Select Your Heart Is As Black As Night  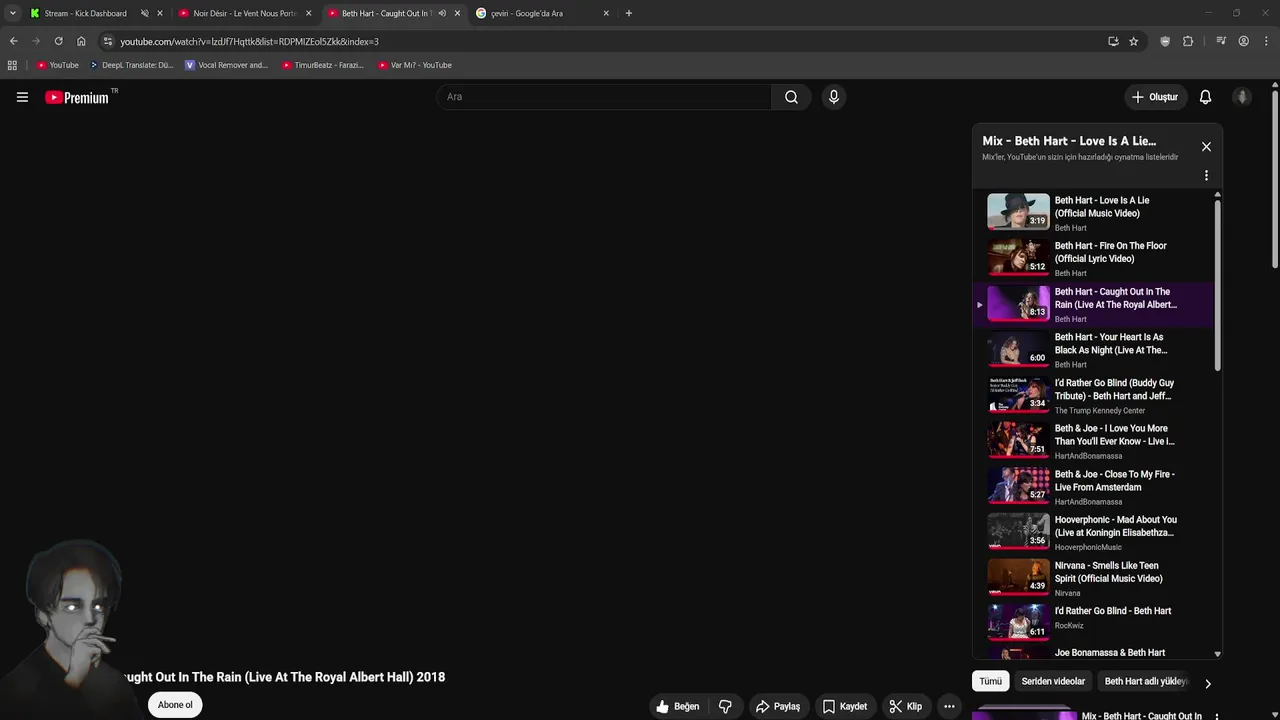click(x=1095, y=350)
